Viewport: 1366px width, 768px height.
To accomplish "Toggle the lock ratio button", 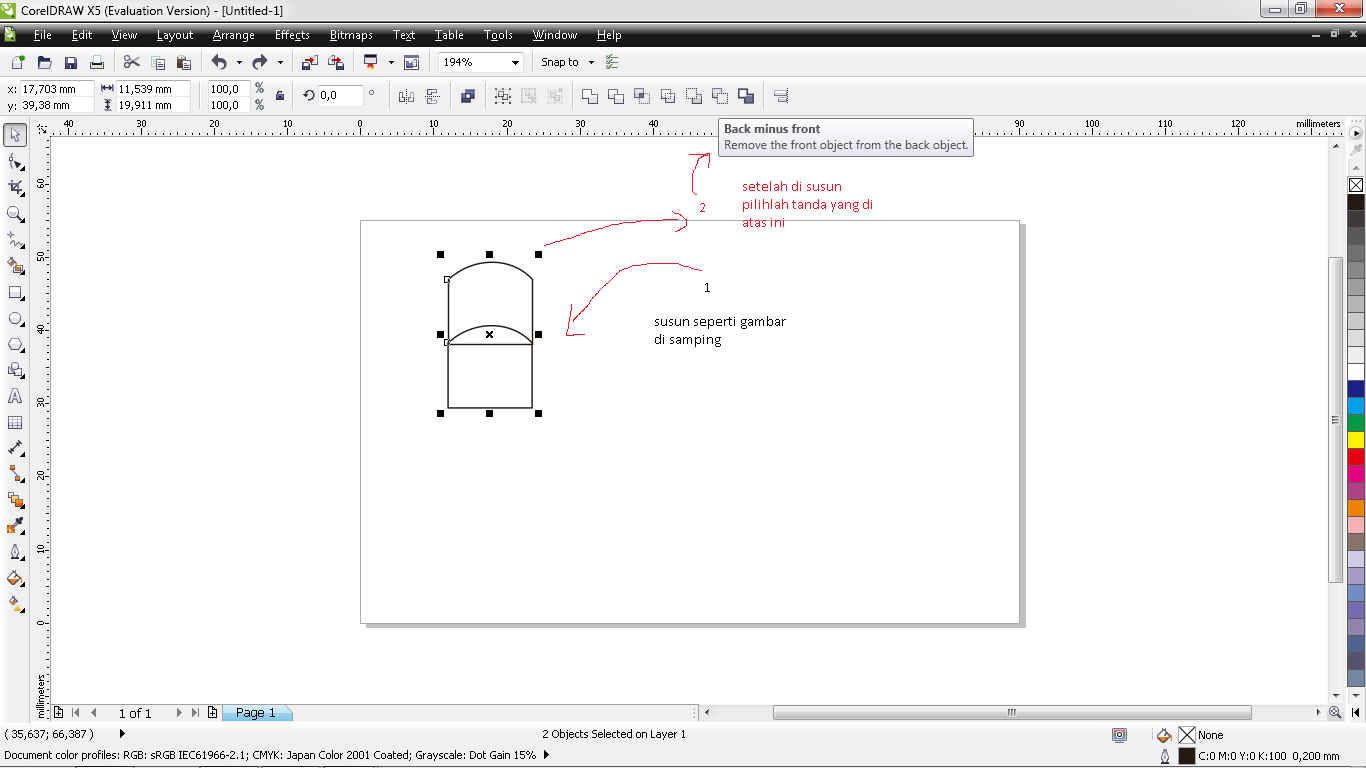I will tap(280, 96).
